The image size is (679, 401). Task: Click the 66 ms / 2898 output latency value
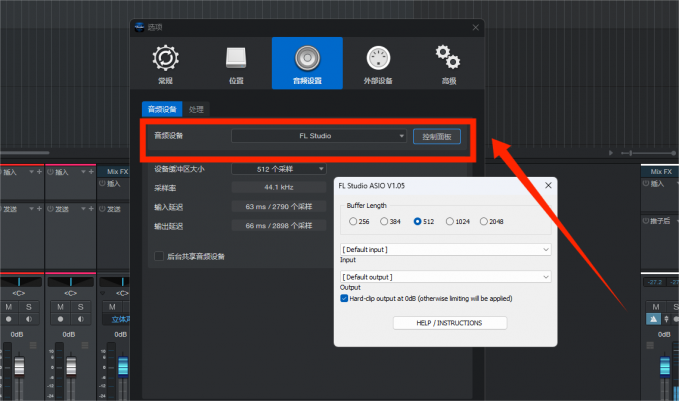(278, 226)
